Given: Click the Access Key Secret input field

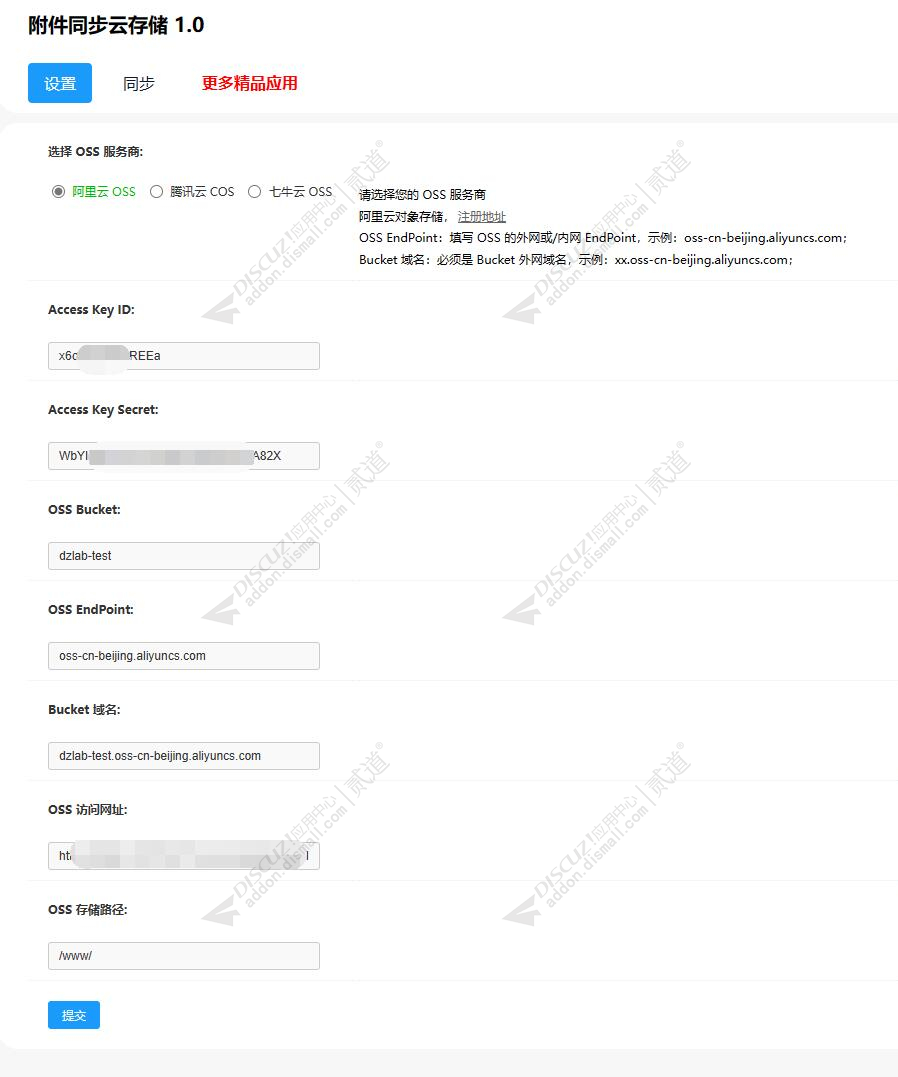Looking at the screenshot, I should point(183,456).
